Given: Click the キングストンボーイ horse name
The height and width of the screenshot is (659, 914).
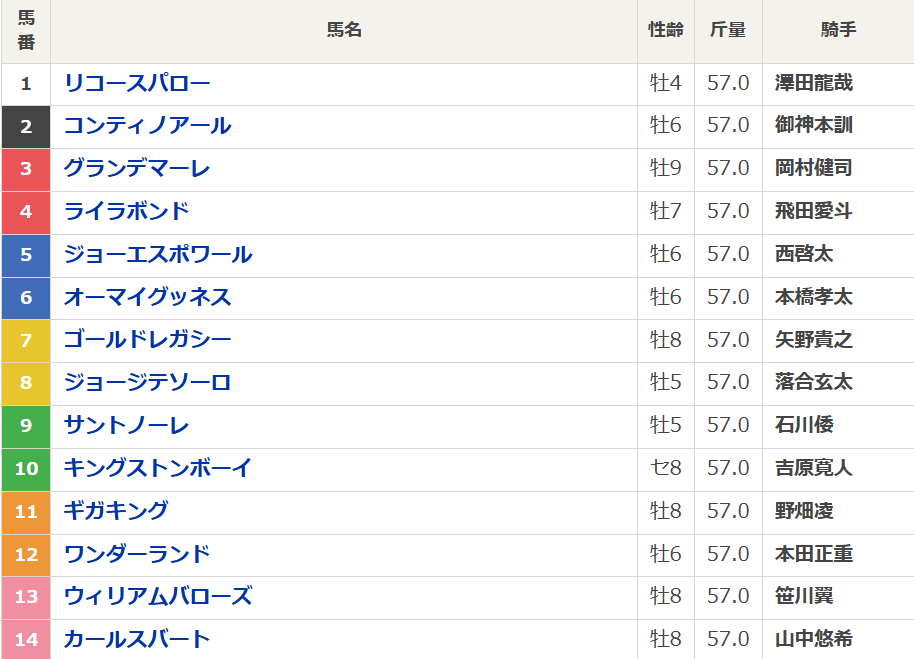Looking at the screenshot, I should (x=158, y=469).
